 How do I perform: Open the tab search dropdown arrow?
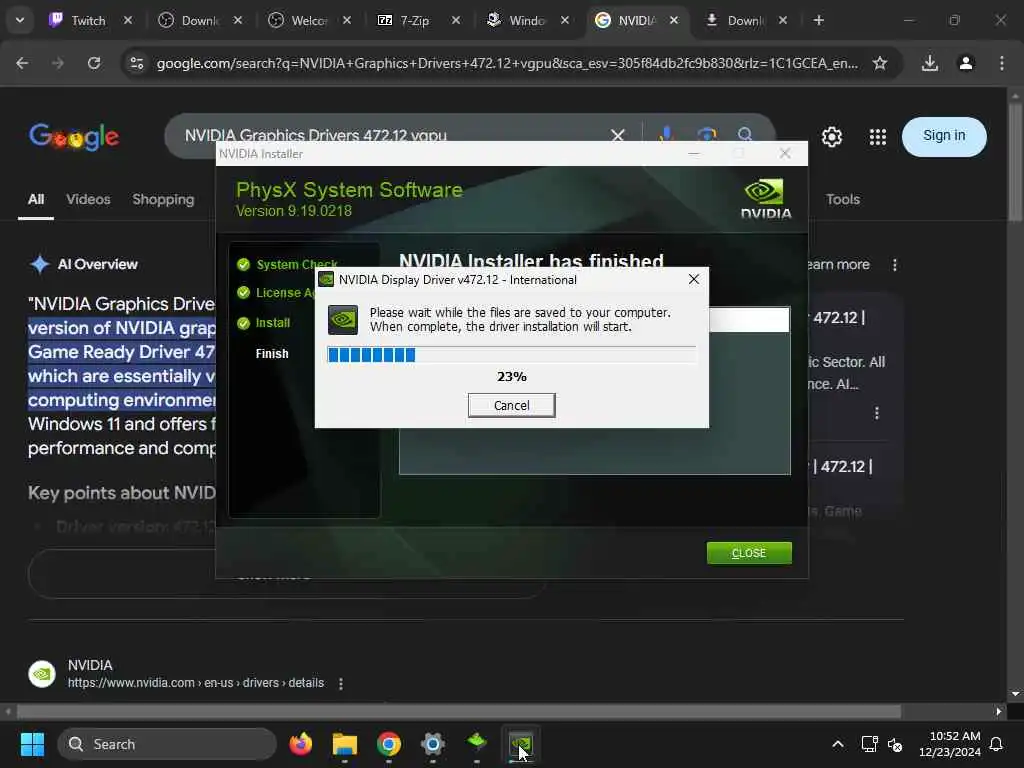pyautogui.click(x=20, y=20)
